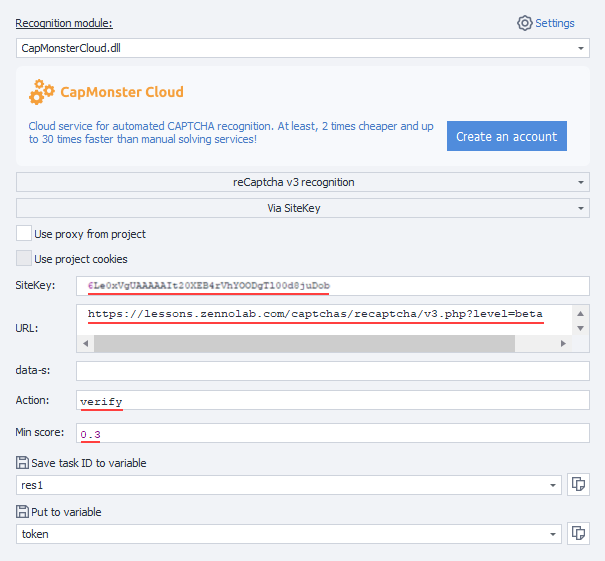The image size is (605, 561).
Task: Enable Use proxy from project checkbox
Action: pyautogui.click(x=24, y=234)
